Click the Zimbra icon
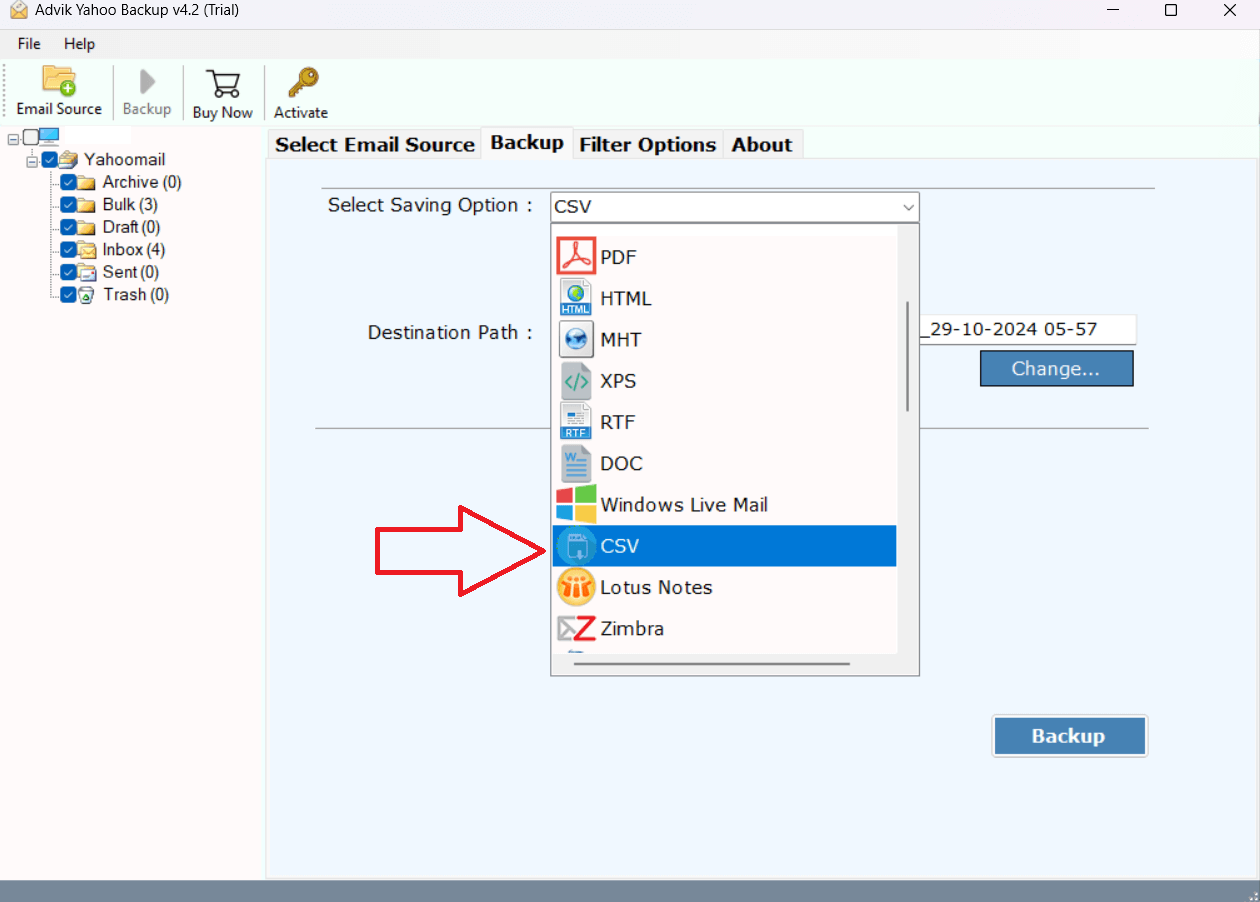The width and height of the screenshot is (1260, 902). 576,628
